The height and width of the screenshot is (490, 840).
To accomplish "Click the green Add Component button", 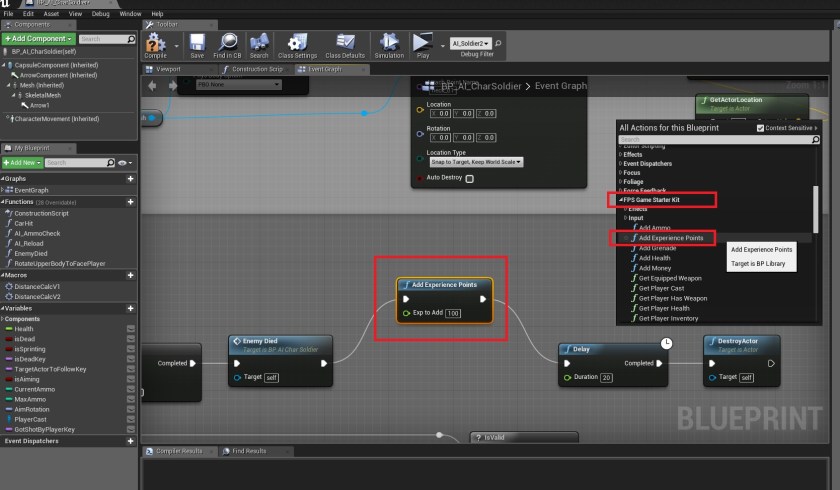I will coord(38,38).
